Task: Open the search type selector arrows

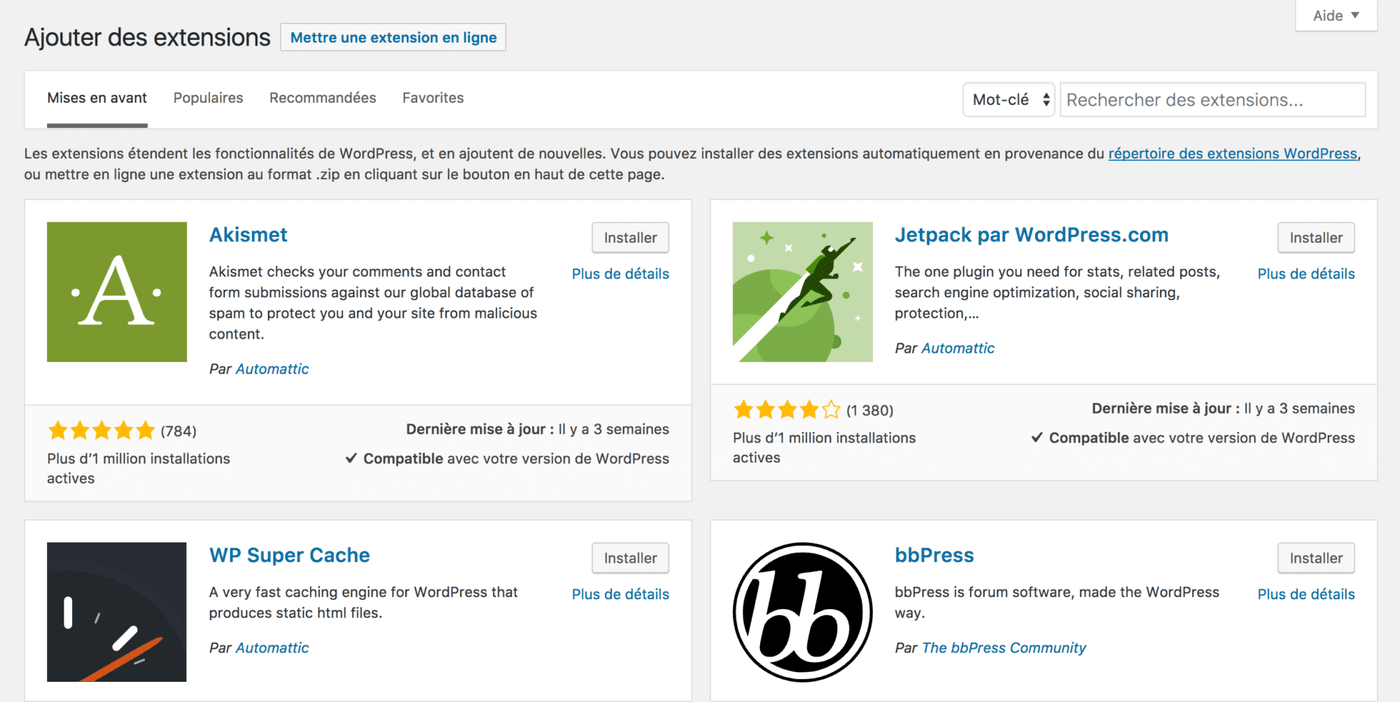Action: 1046,99
